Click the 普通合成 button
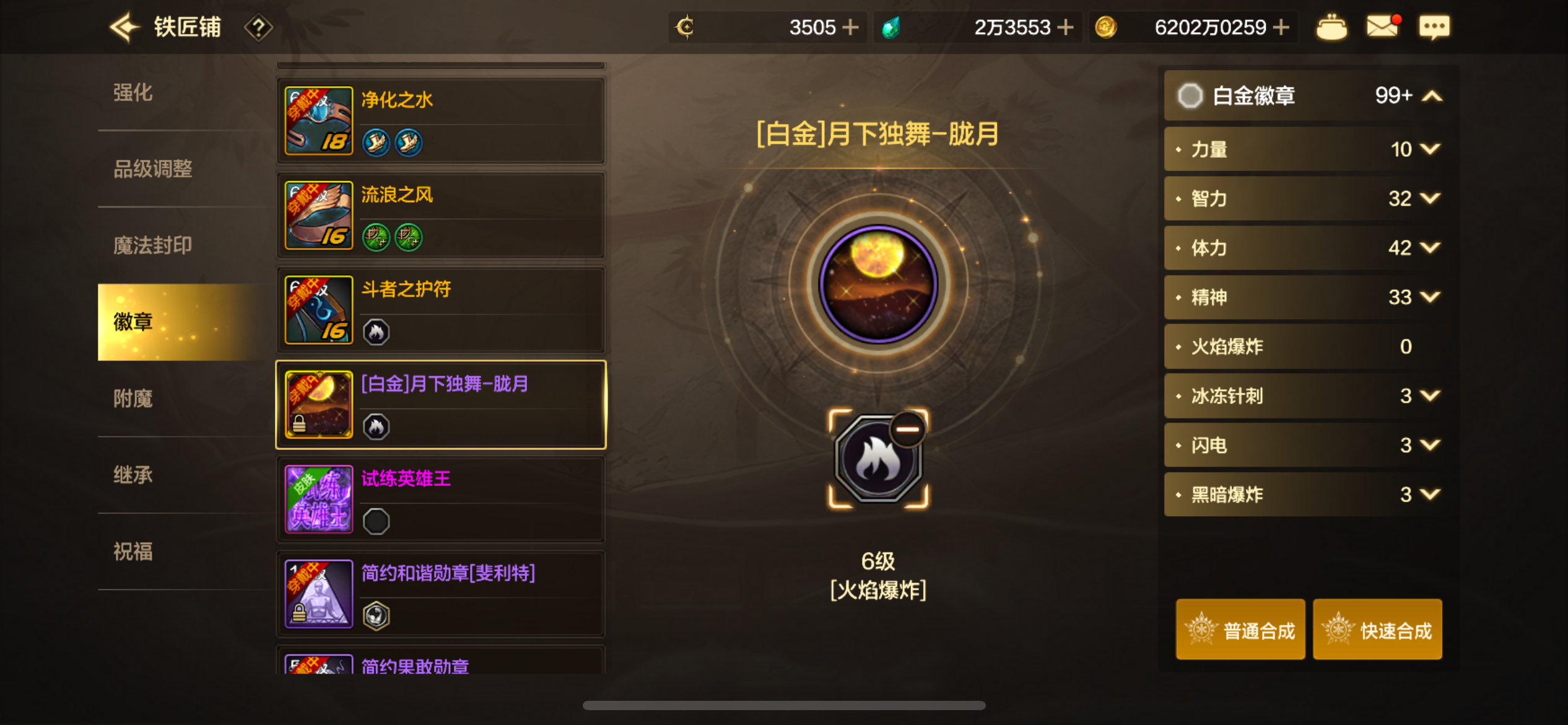 point(1240,630)
